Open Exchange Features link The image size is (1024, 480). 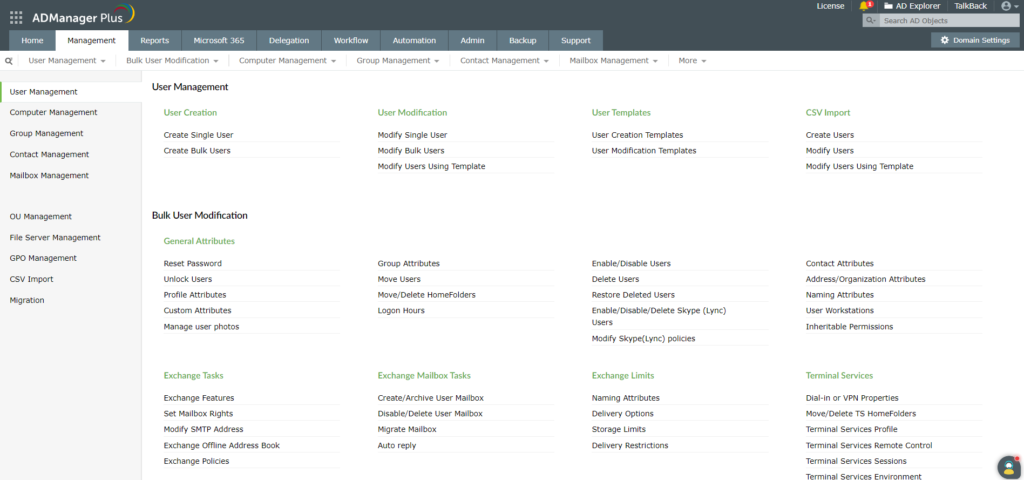[x=199, y=398]
